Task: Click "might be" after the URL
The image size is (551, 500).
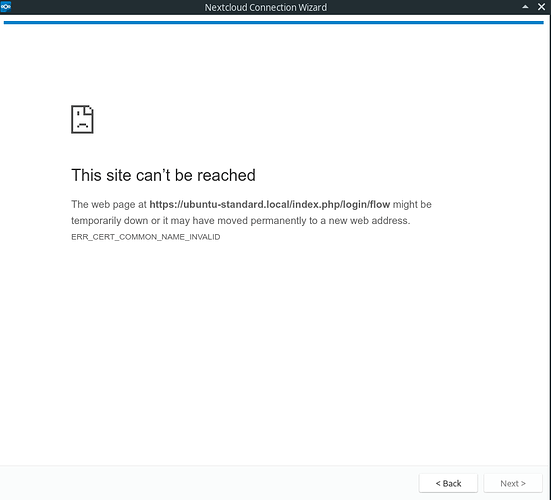Action: 412,204
